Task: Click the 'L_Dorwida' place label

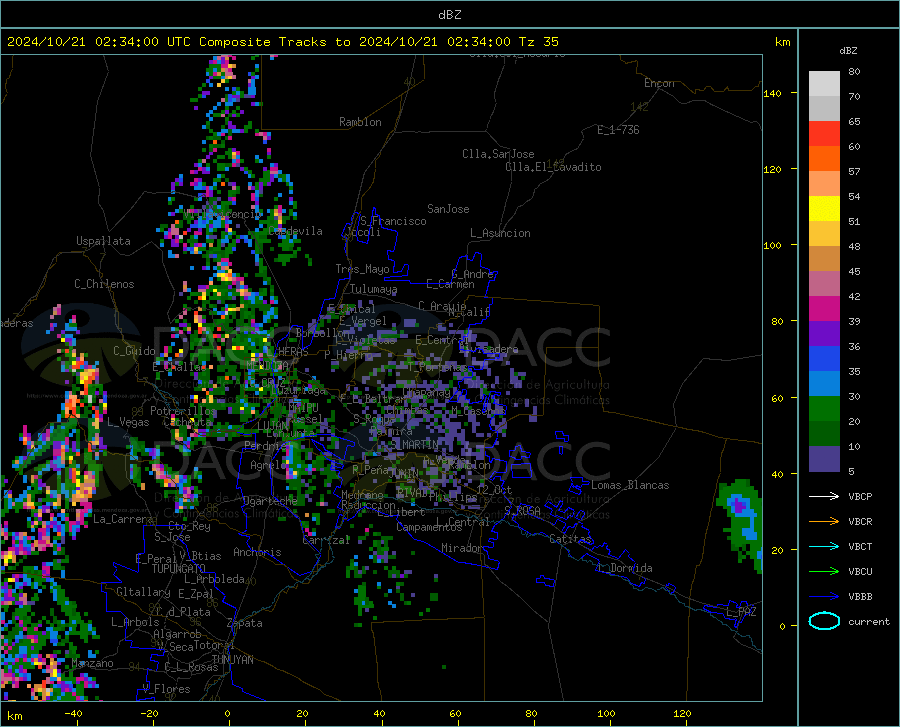Action: (624, 568)
